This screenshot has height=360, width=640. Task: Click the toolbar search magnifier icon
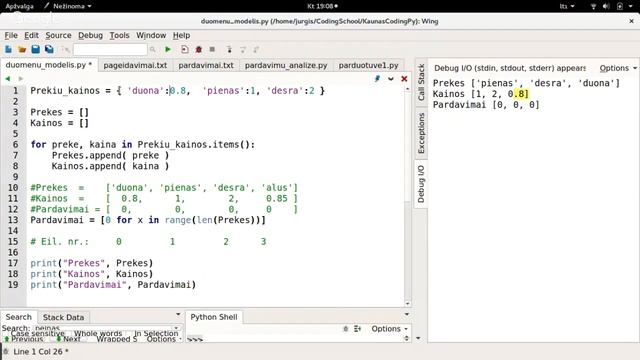pos(153,49)
